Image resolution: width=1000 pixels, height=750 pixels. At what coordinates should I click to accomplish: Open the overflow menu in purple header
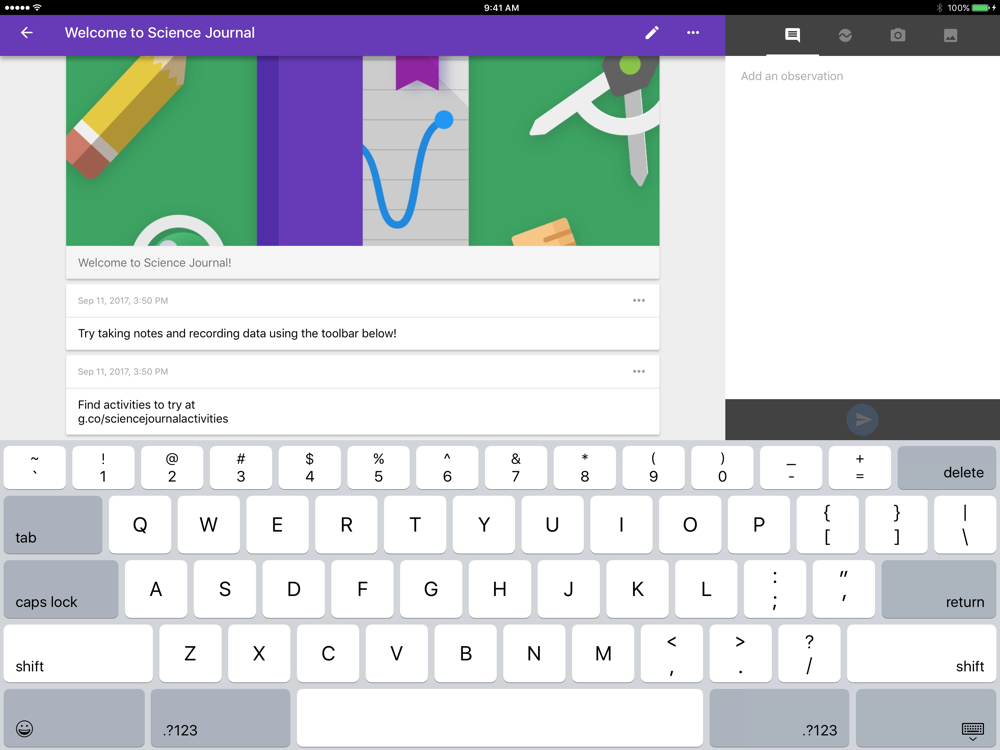(693, 33)
